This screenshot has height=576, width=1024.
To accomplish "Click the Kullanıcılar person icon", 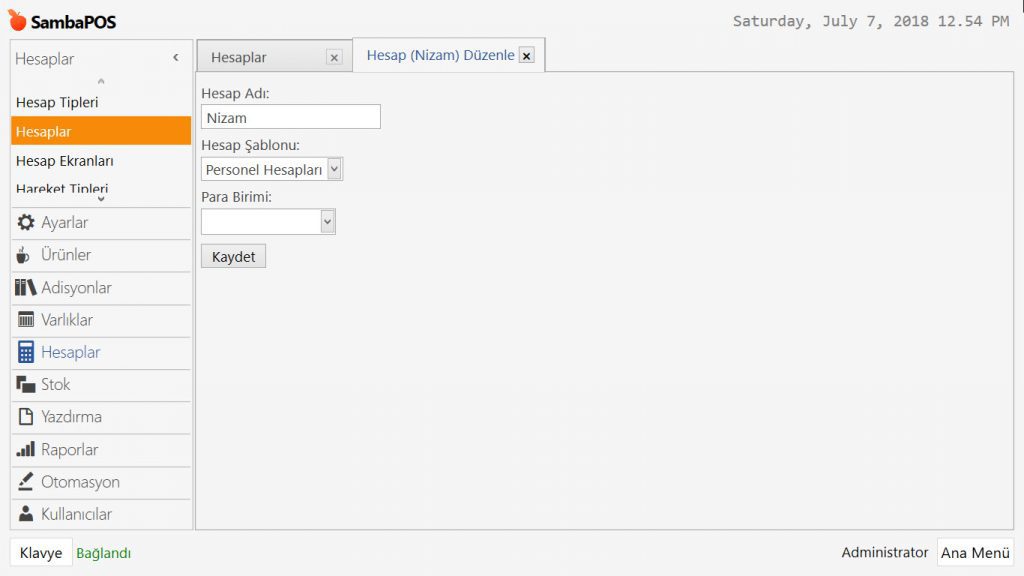I will pos(26,514).
